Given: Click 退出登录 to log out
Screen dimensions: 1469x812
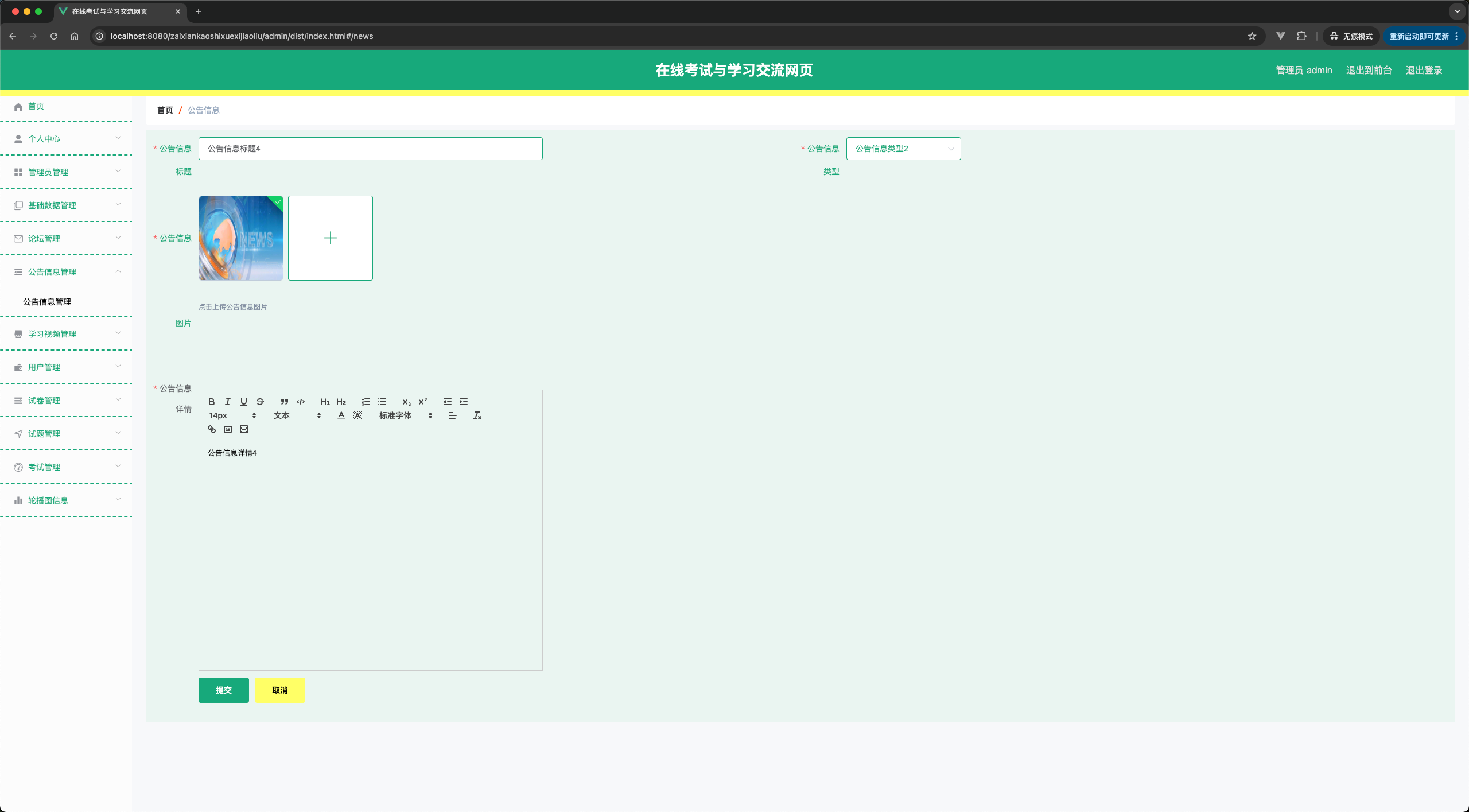Looking at the screenshot, I should (x=1424, y=70).
